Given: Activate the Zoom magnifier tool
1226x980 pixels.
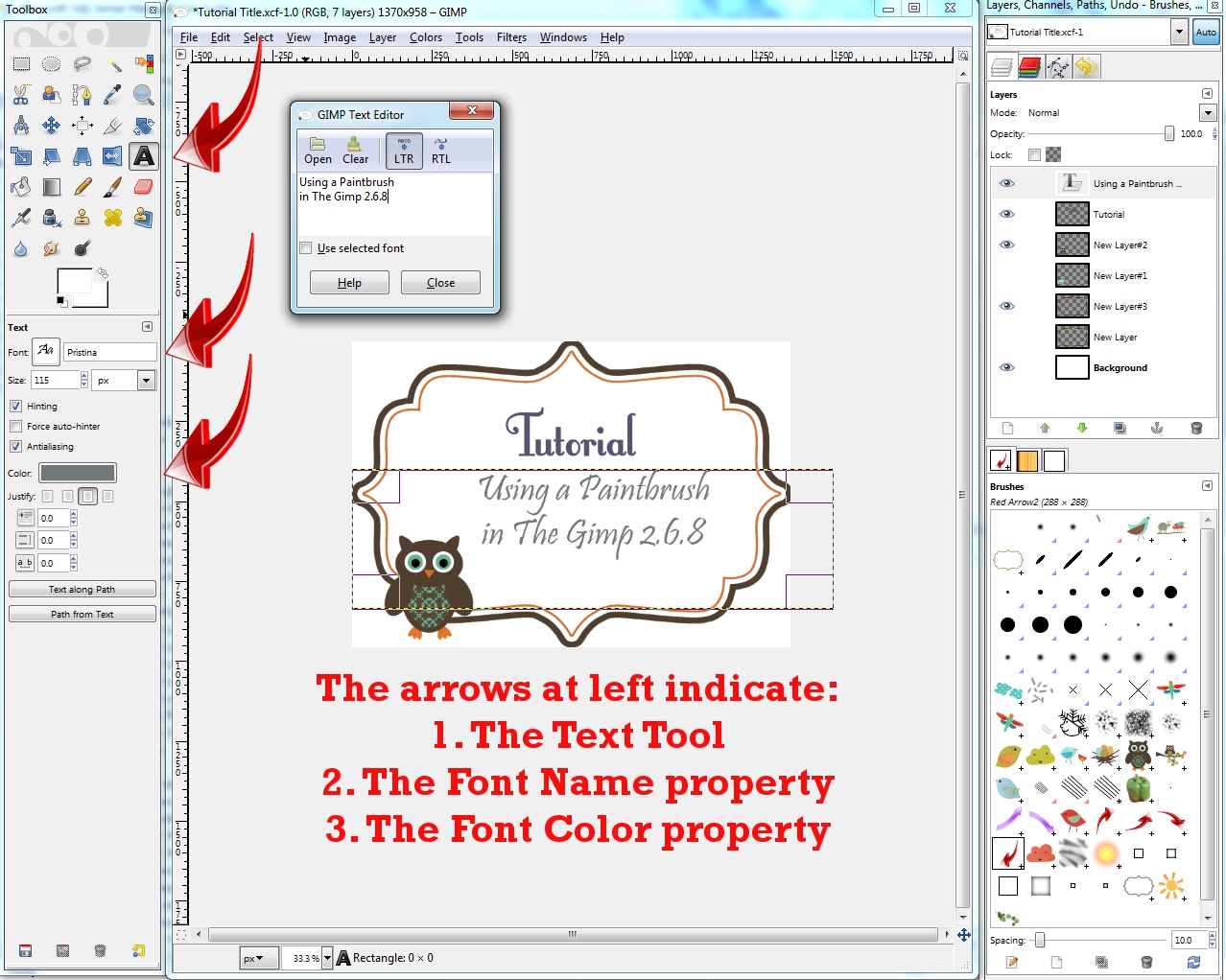Looking at the screenshot, I should pos(144,94).
